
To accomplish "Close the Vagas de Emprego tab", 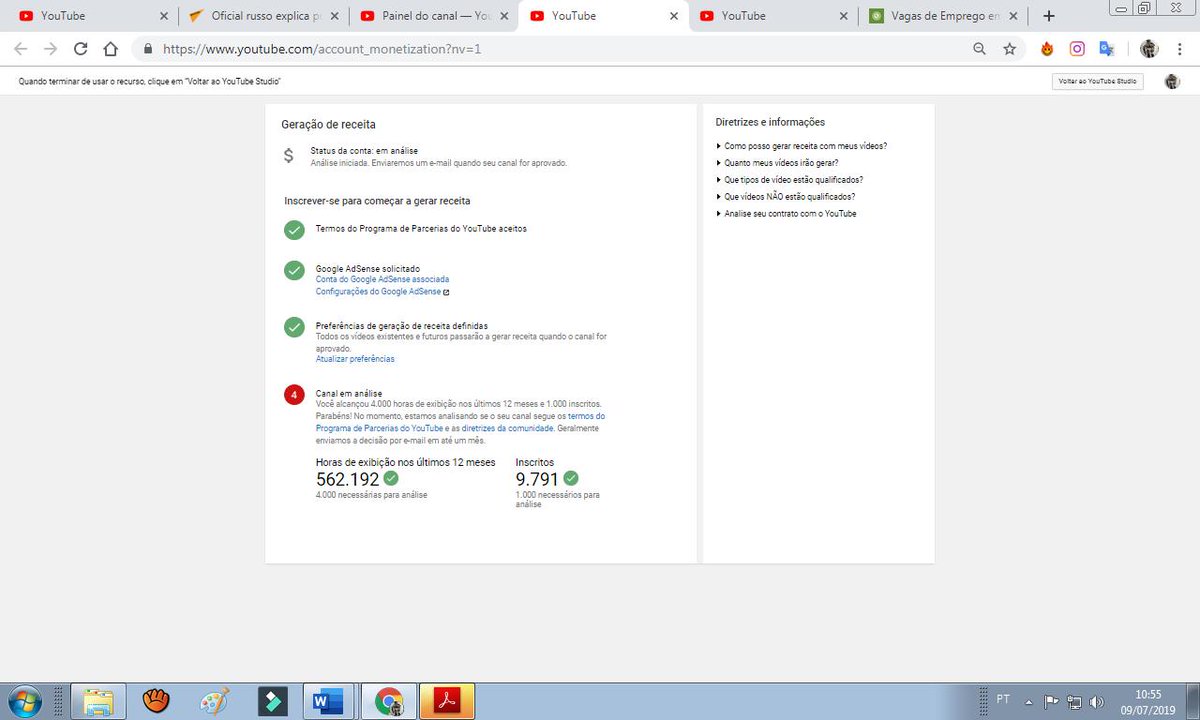I will (1014, 16).
